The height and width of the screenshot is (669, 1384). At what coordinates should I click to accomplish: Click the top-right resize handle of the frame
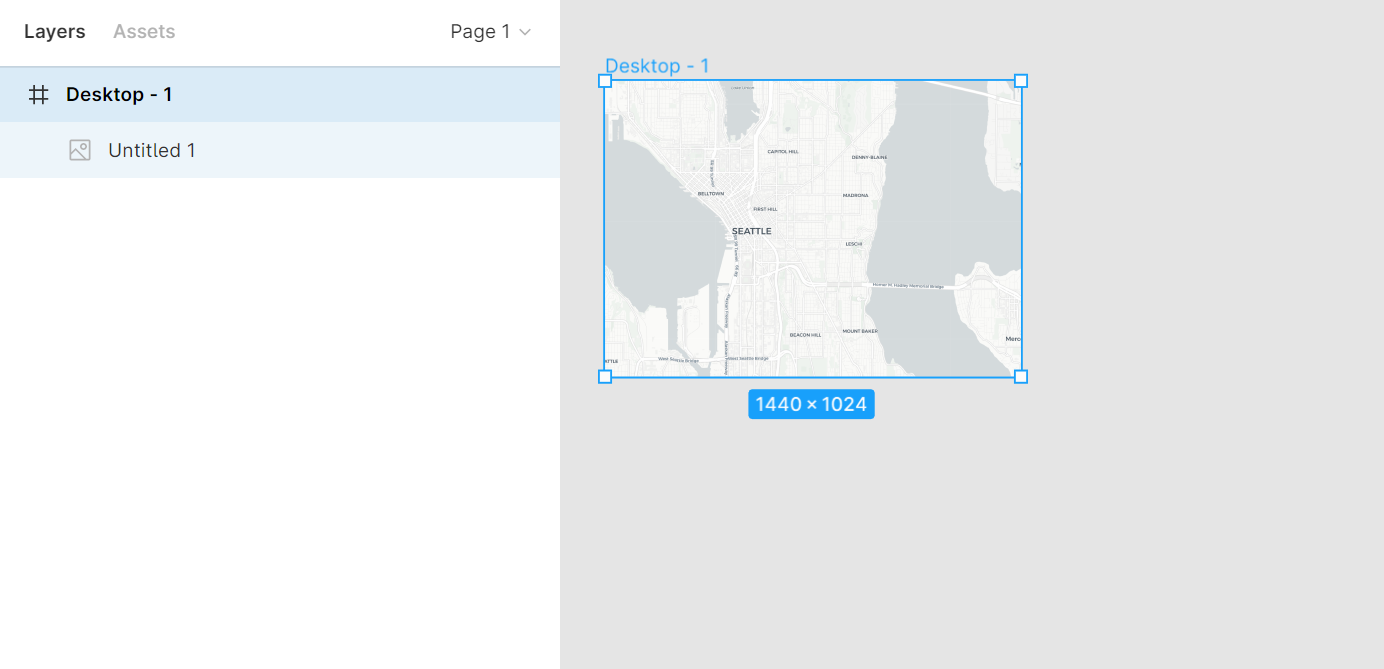[1021, 81]
